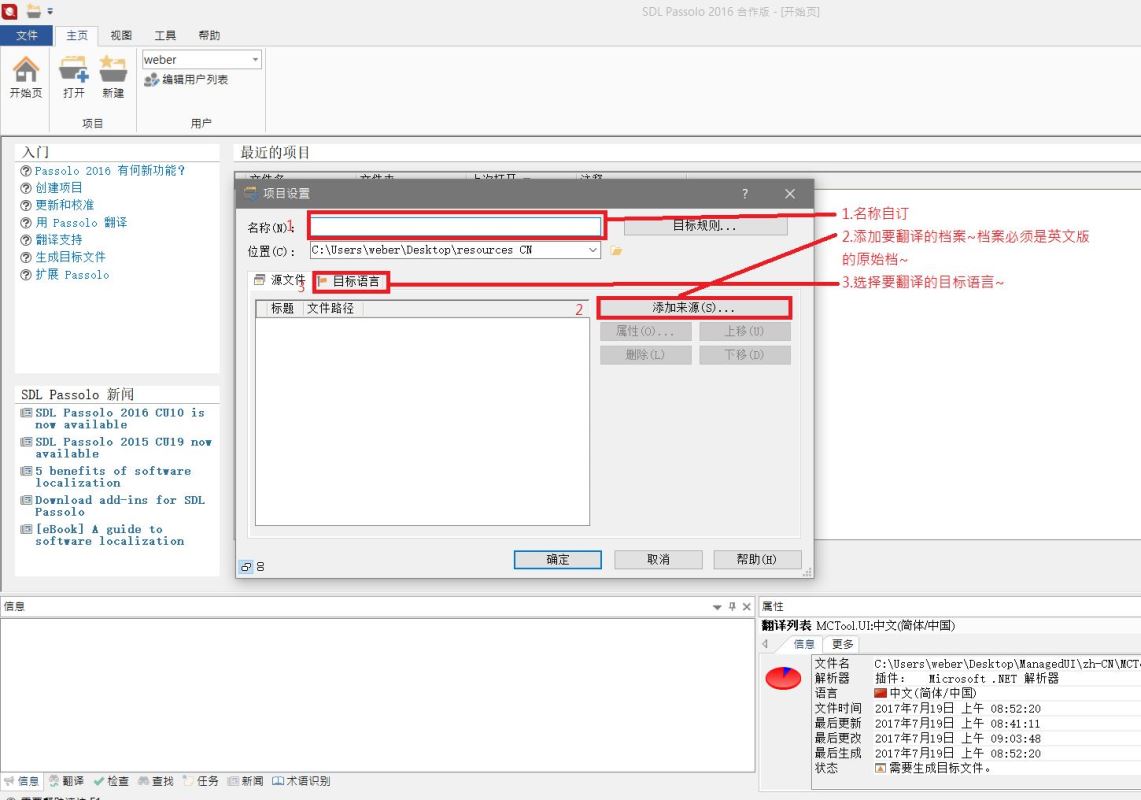This screenshot has width=1141, height=800.
Task: Open the 开始页 home icon in ribbon
Action: (x=25, y=77)
